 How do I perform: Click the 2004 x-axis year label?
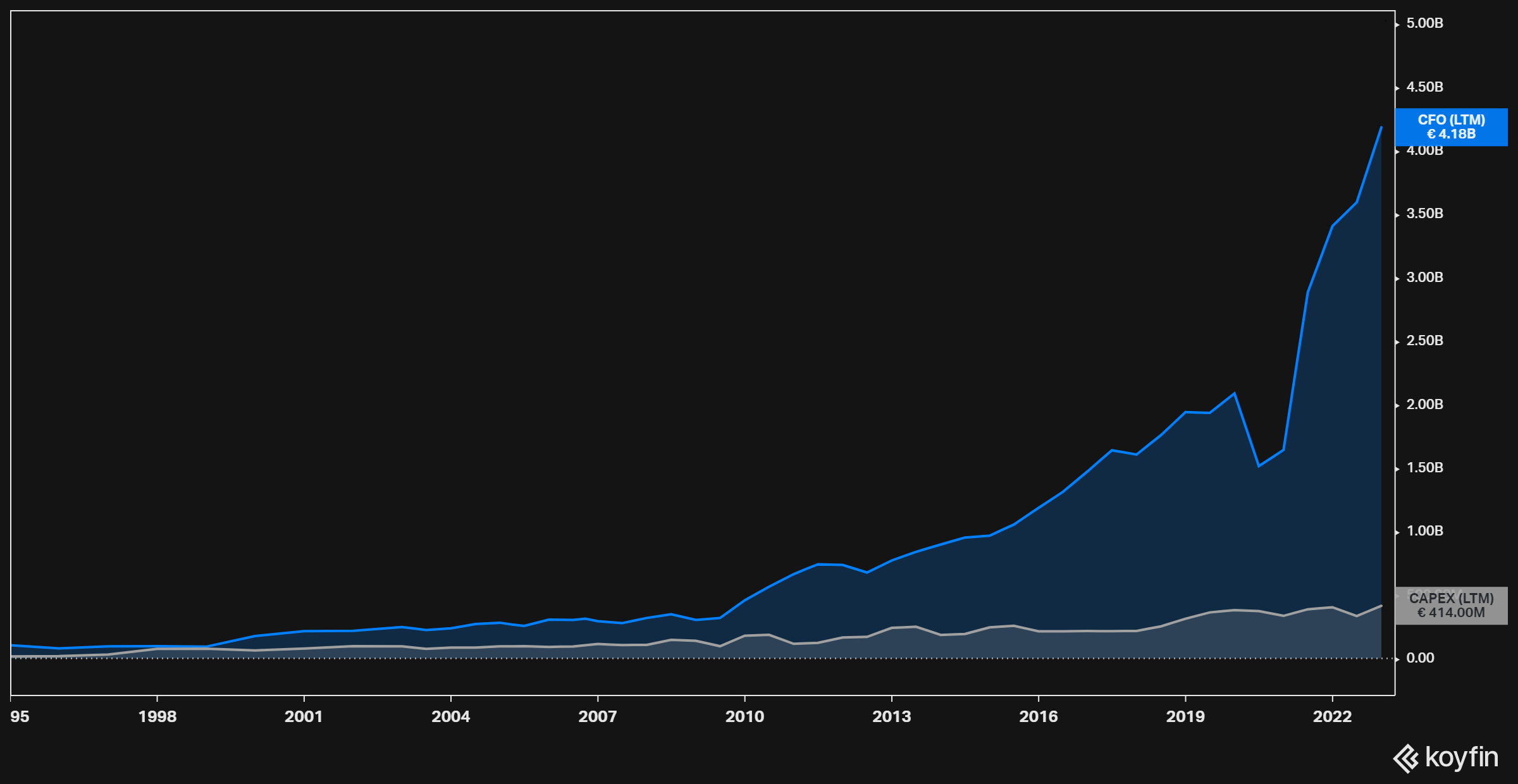(x=451, y=716)
